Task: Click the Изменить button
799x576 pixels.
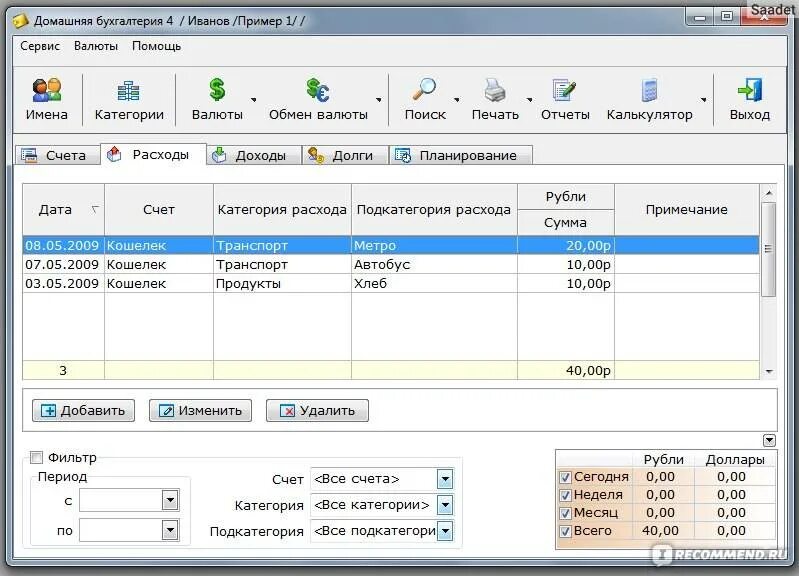Action: coord(200,410)
